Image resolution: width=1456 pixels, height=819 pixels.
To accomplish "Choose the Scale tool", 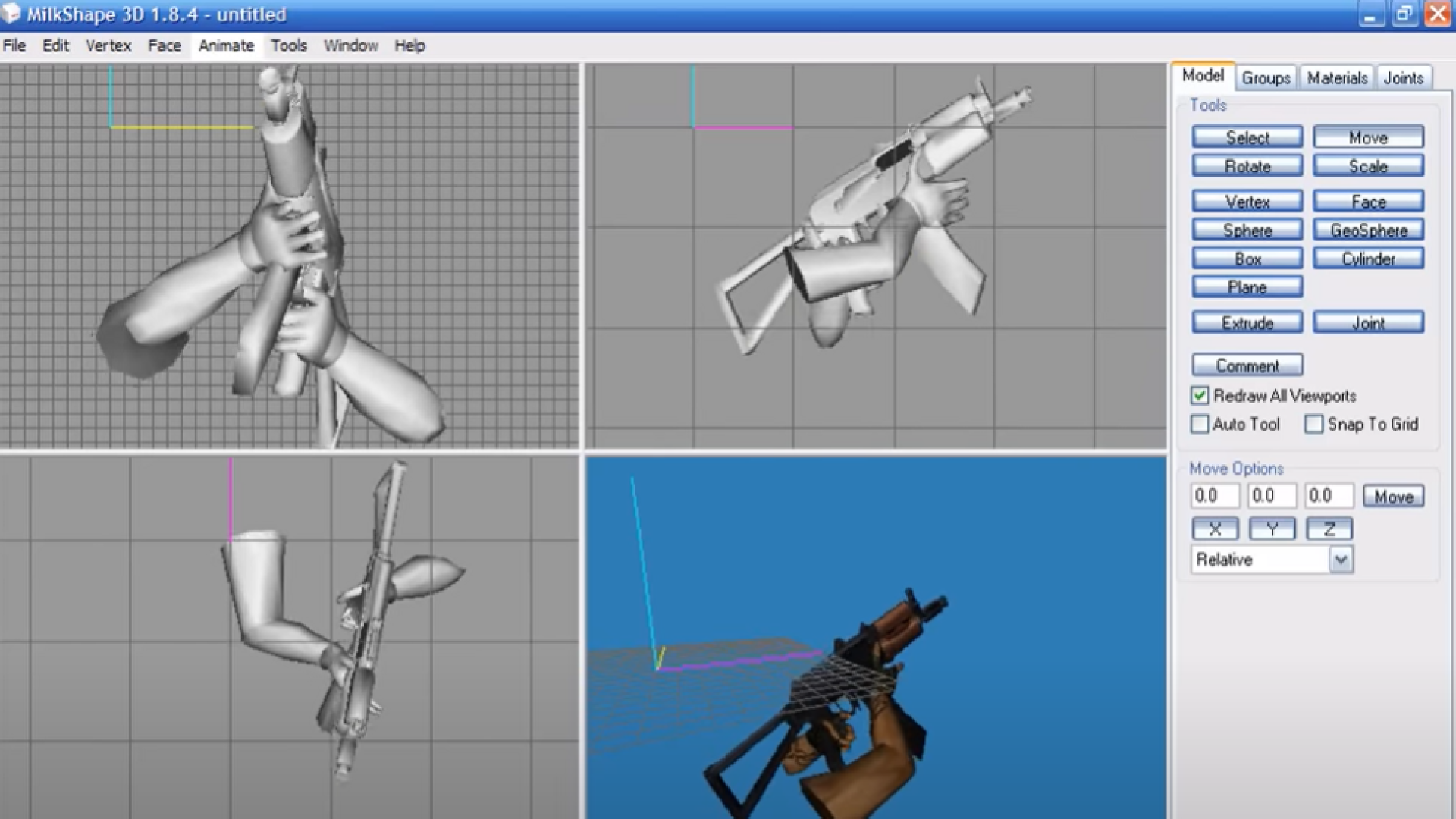I will point(1368,166).
